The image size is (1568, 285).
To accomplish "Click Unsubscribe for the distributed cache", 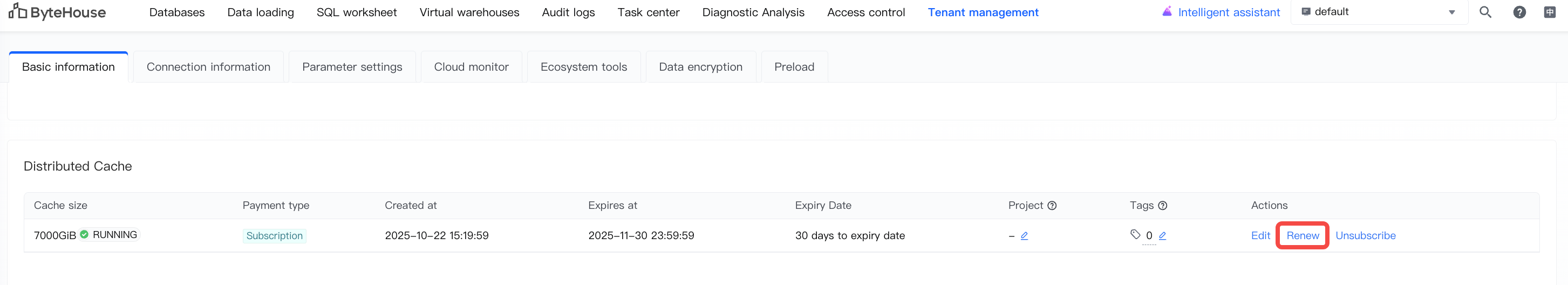I will (1365, 236).
